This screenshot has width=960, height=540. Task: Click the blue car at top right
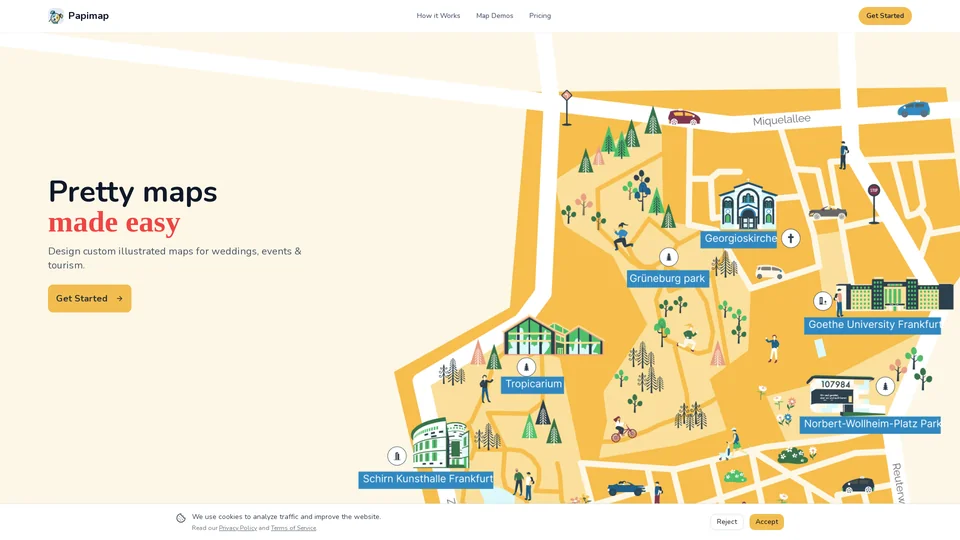pos(913,109)
